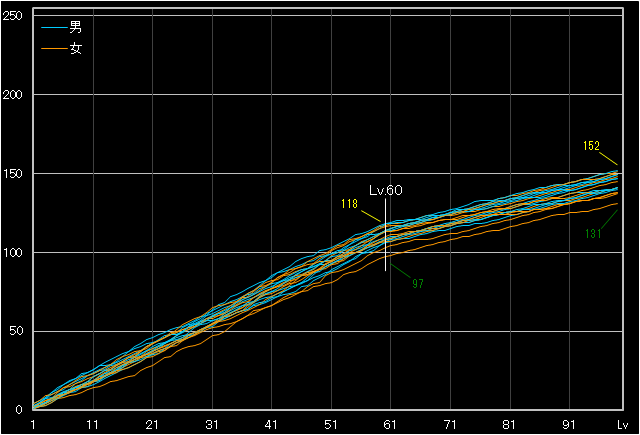Click the Lv axis unit label
This screenshot has width=640, height=435.
point(622,425)
